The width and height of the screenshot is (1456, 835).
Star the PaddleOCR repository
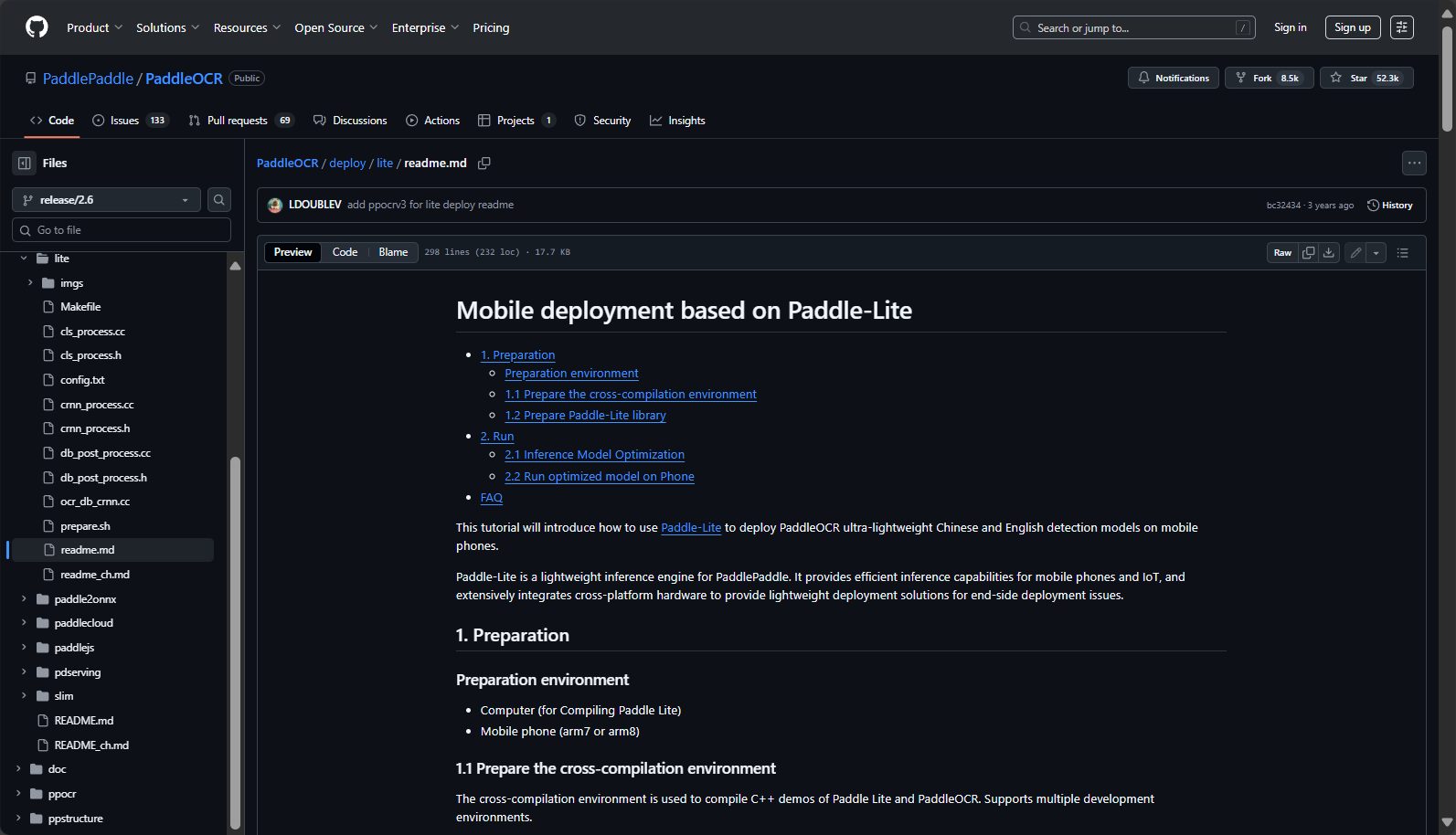point(1366,79)
